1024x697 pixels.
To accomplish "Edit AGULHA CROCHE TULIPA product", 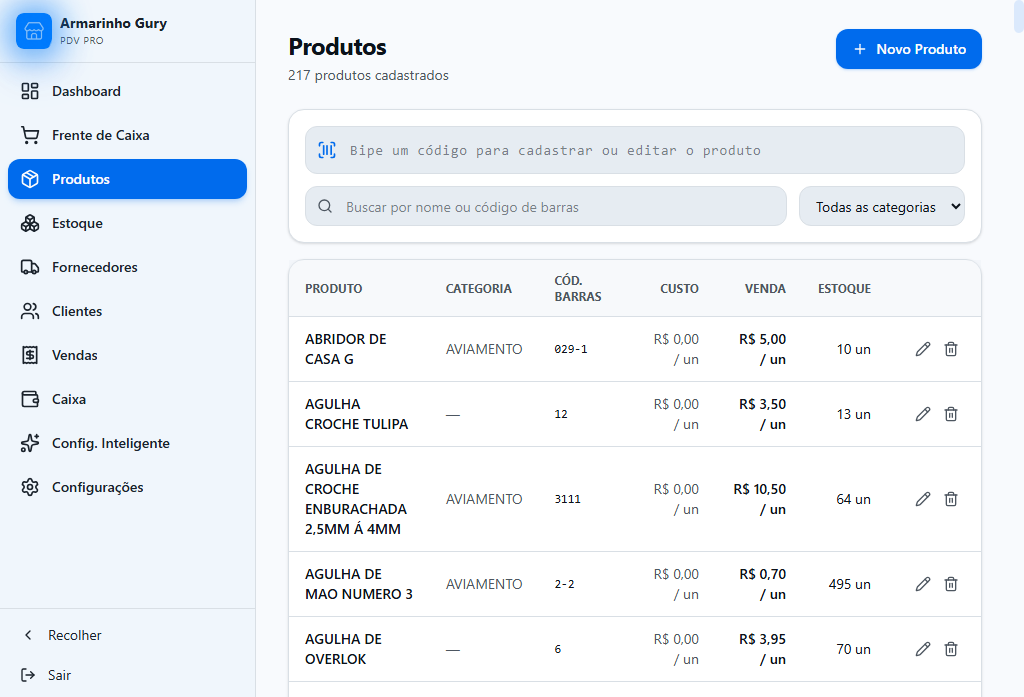I will point(923,414).
